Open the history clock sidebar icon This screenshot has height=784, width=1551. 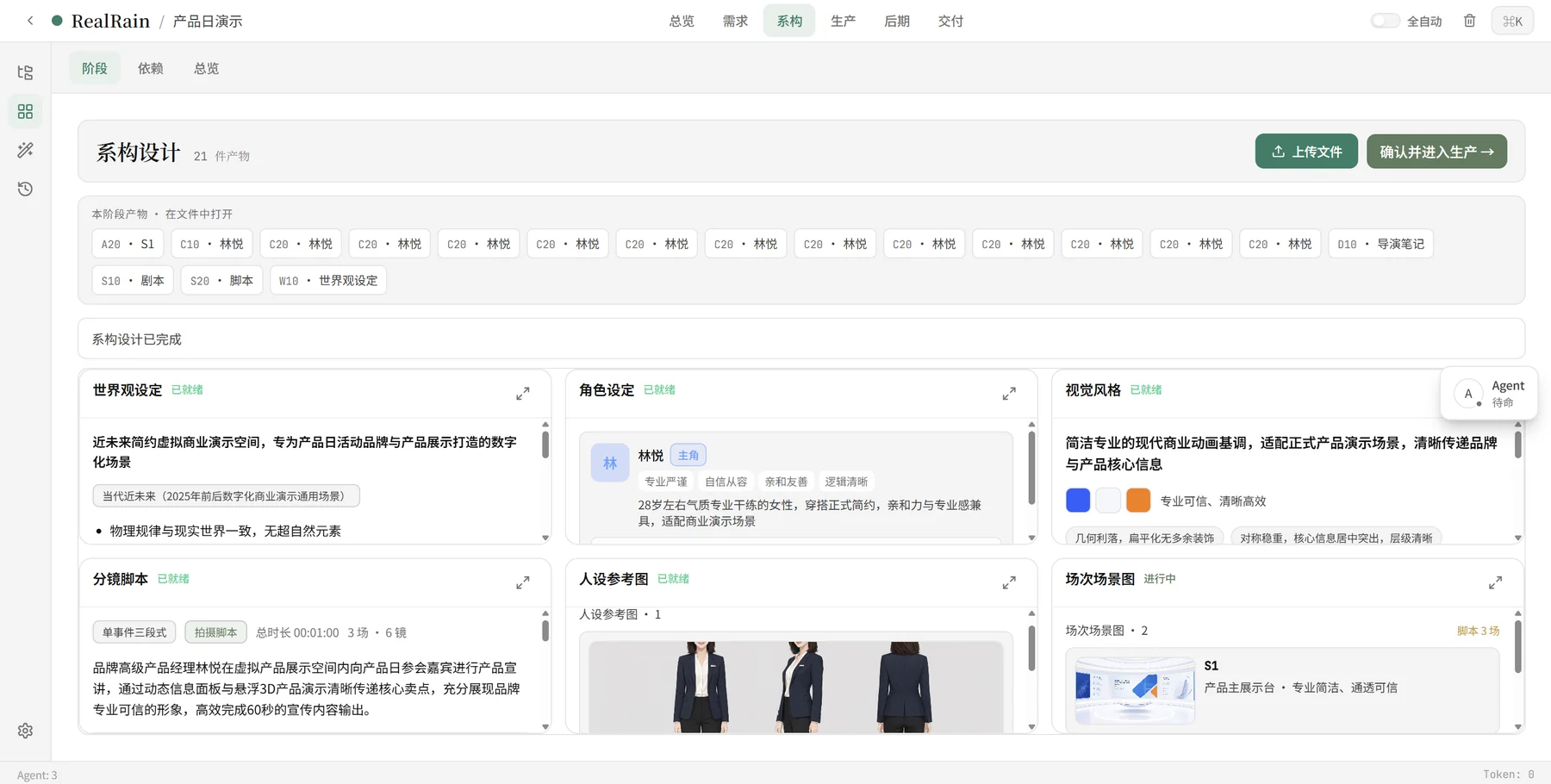[x=25, y=189]
